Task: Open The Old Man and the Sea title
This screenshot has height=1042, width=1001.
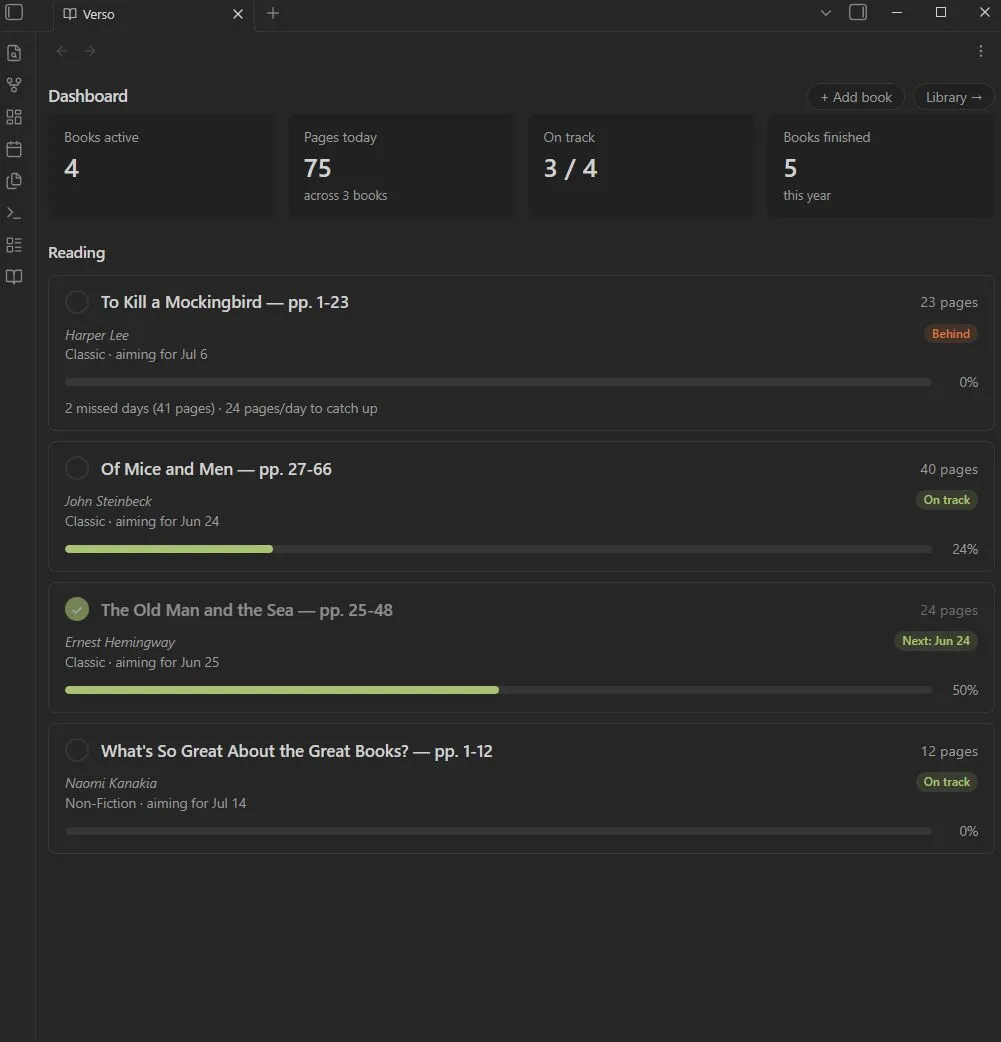Action: (x=247, y=610)
